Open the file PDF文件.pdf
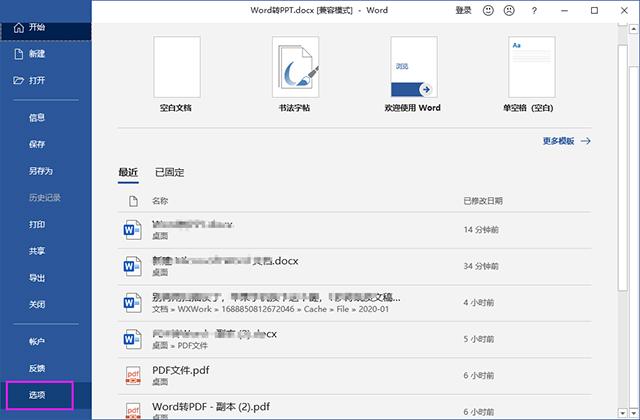Screen dimensions: 640x420 pos(180,370)
